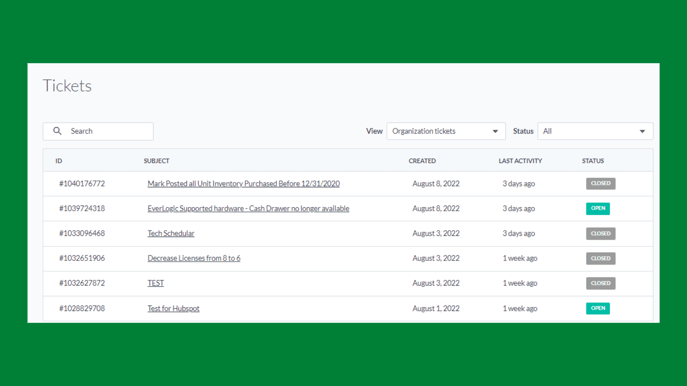Image resolution: width=687 pixels, height=386 pixels.
Task: Open the Tech Schedular ticket
Action: [x=171, y=234]
